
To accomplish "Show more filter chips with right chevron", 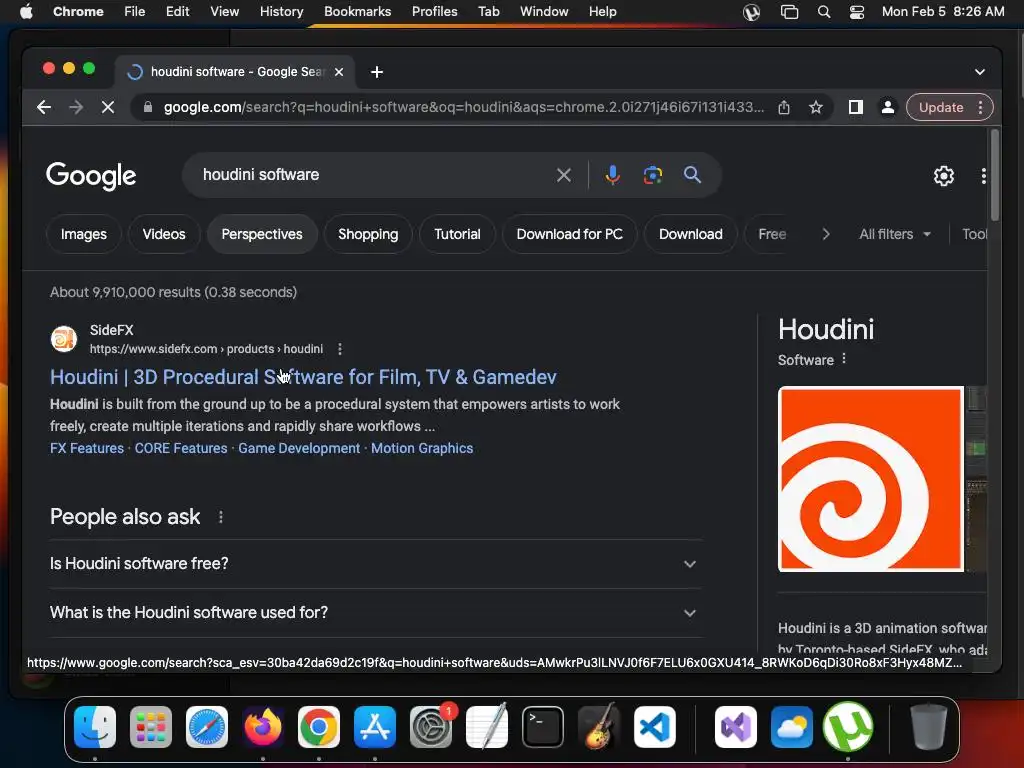I will click(x=825, y=234).
